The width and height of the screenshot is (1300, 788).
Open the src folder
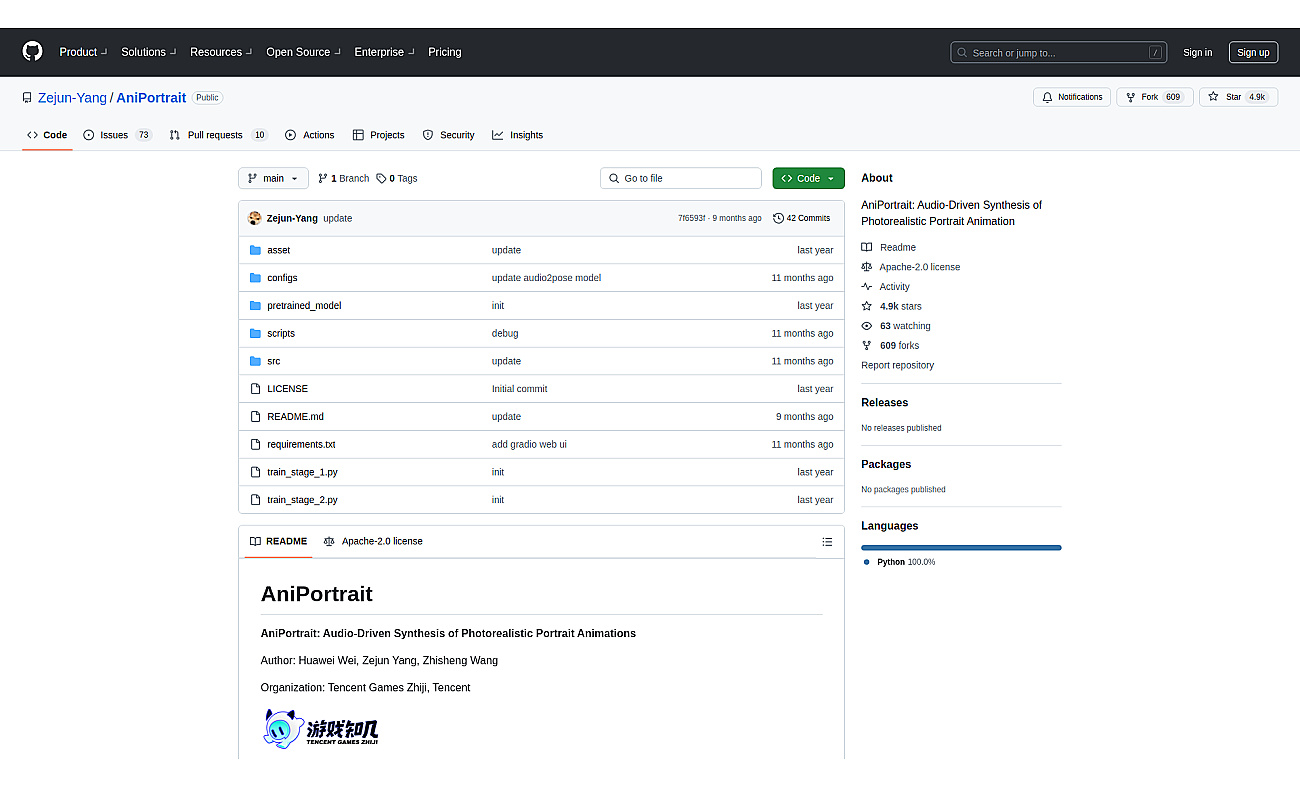coord(273,361)
